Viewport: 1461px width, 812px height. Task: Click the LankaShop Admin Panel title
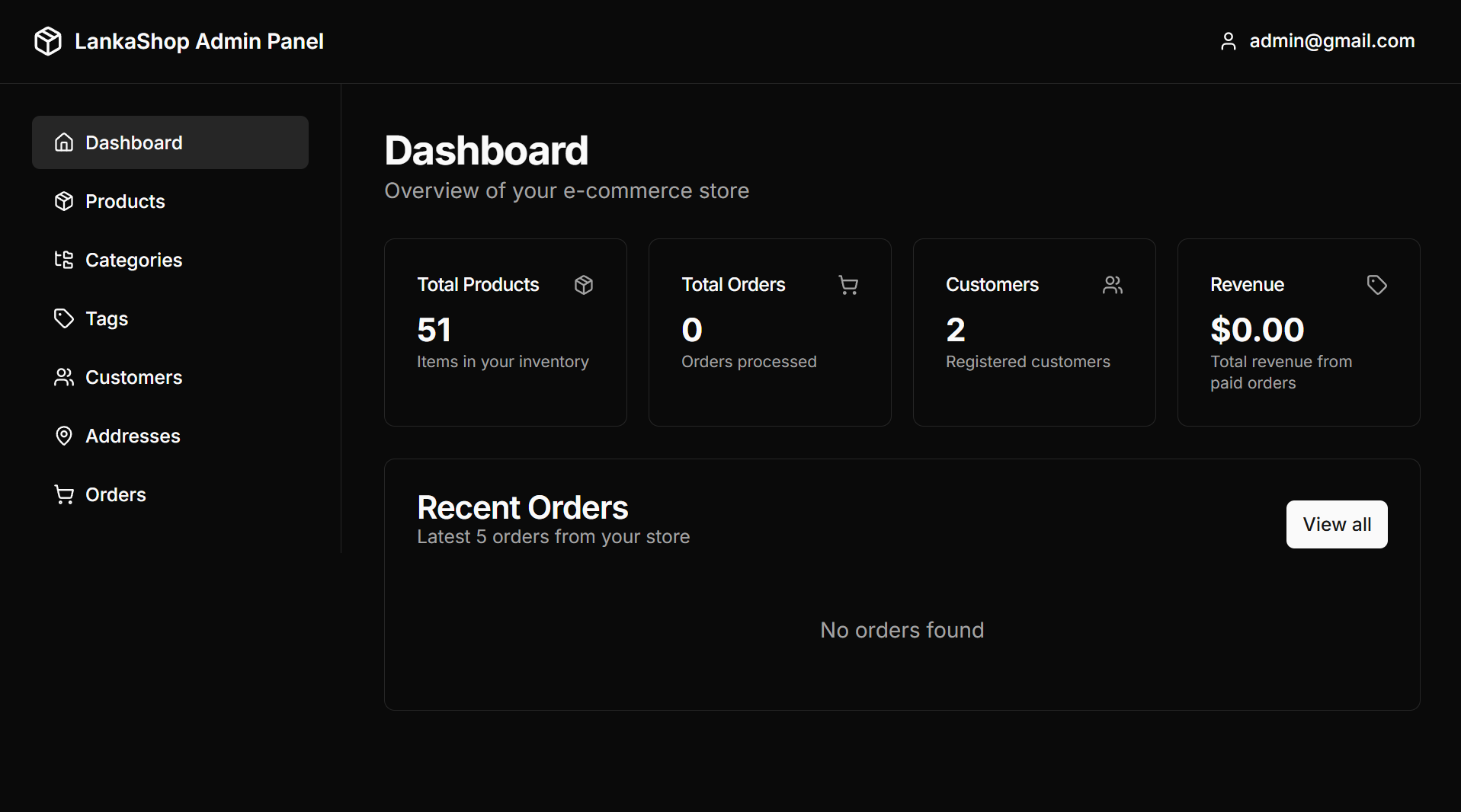click(199, 41)
